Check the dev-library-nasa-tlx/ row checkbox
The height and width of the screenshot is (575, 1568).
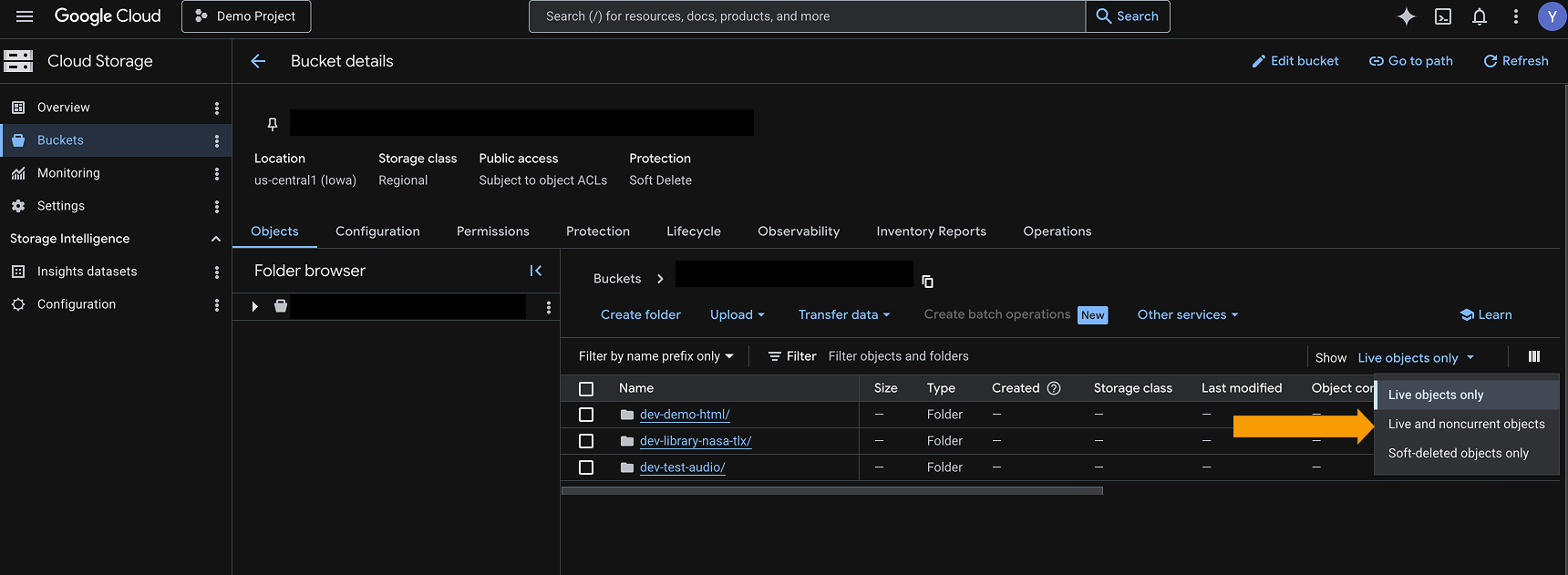click(586, 441)
